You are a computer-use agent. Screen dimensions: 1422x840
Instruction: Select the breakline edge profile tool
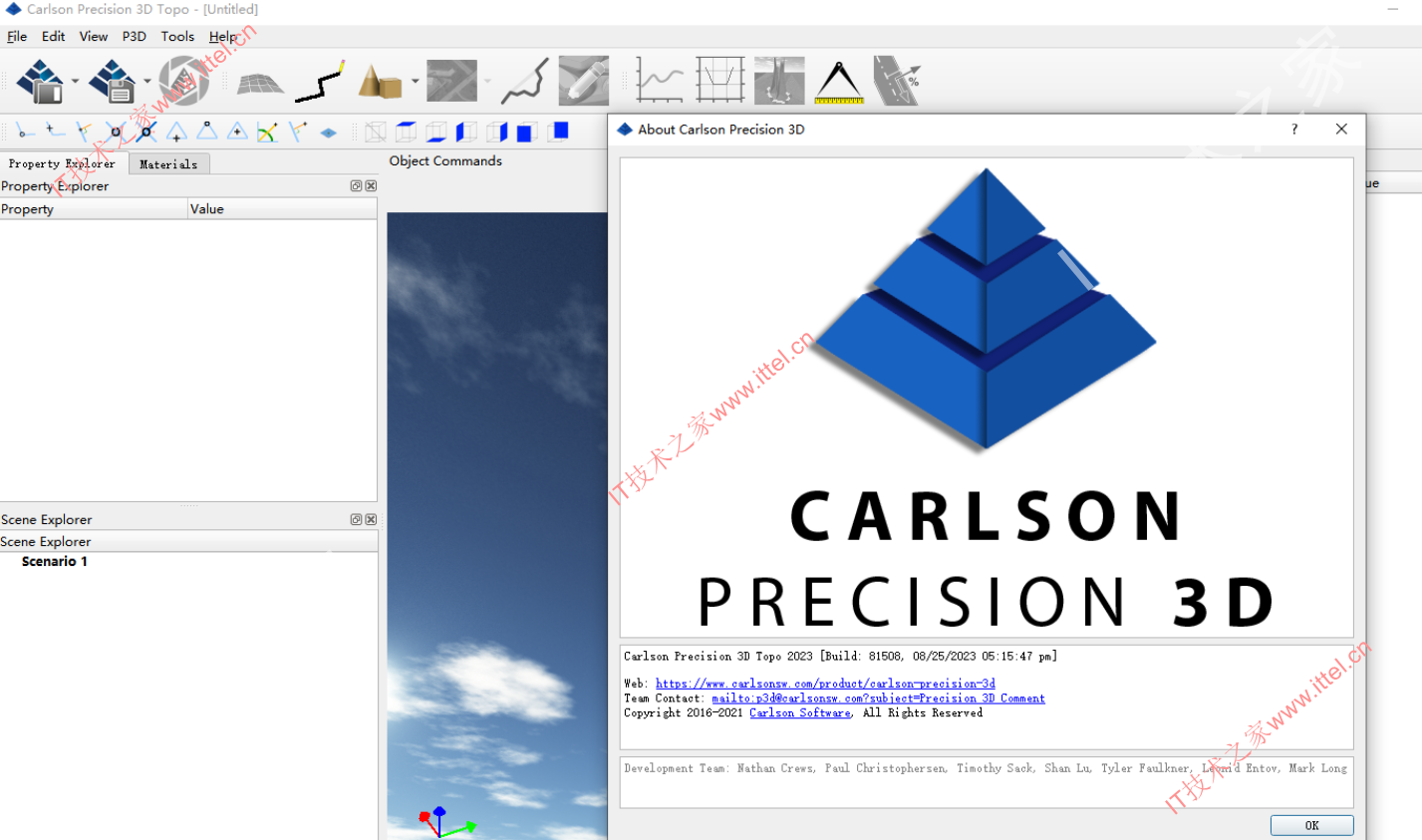pos(525,81)
